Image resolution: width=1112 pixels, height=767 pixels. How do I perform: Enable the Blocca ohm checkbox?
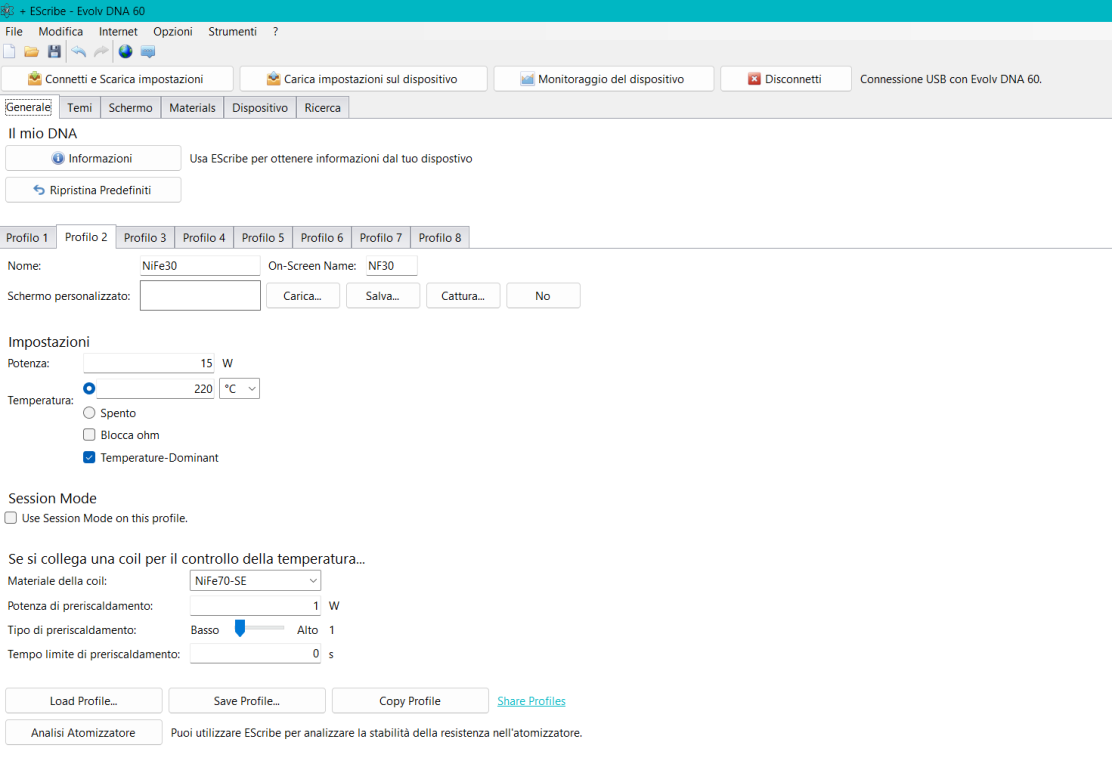[89, 435]
